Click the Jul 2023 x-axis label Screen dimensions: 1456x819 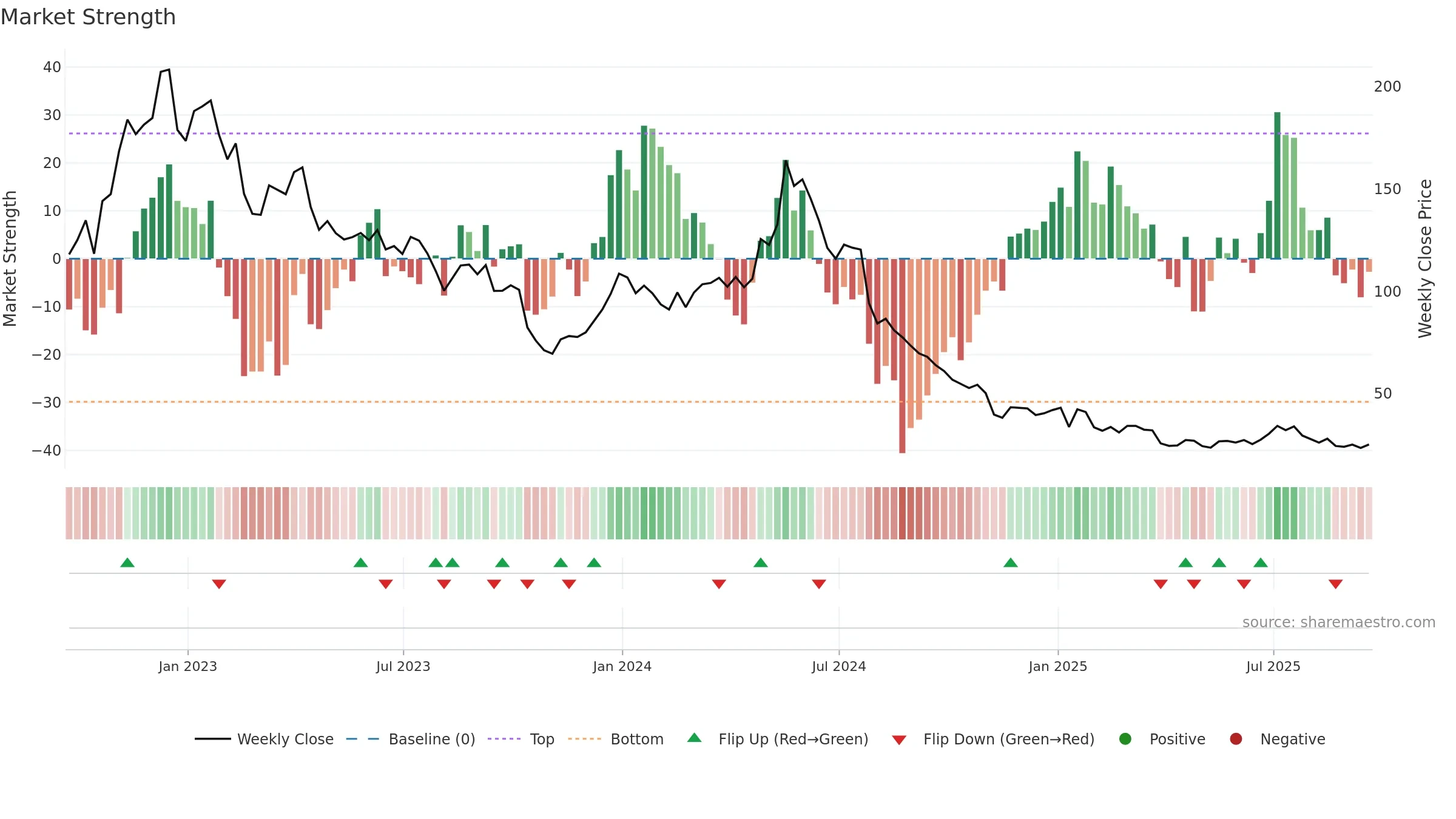(403, 666)
